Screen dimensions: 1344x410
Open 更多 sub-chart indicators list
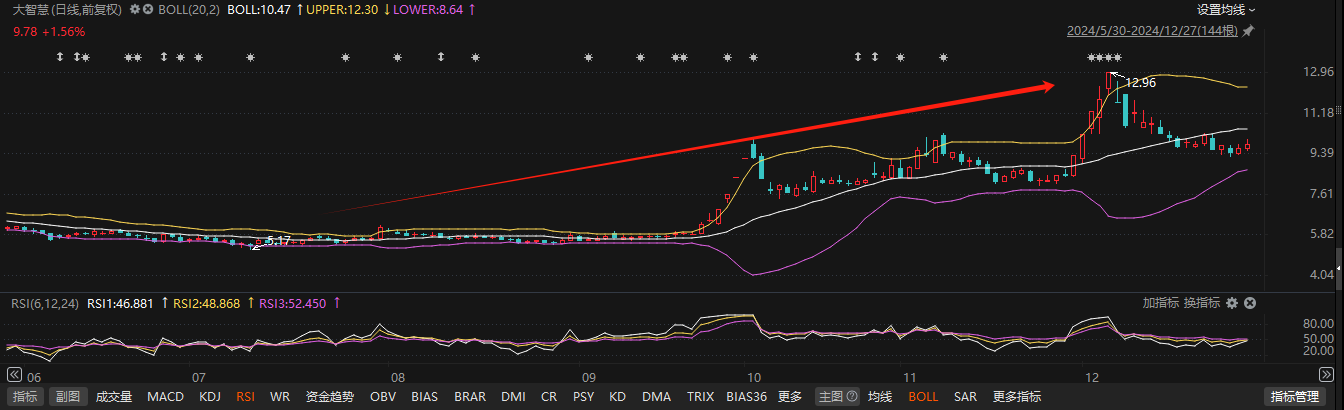789,397
